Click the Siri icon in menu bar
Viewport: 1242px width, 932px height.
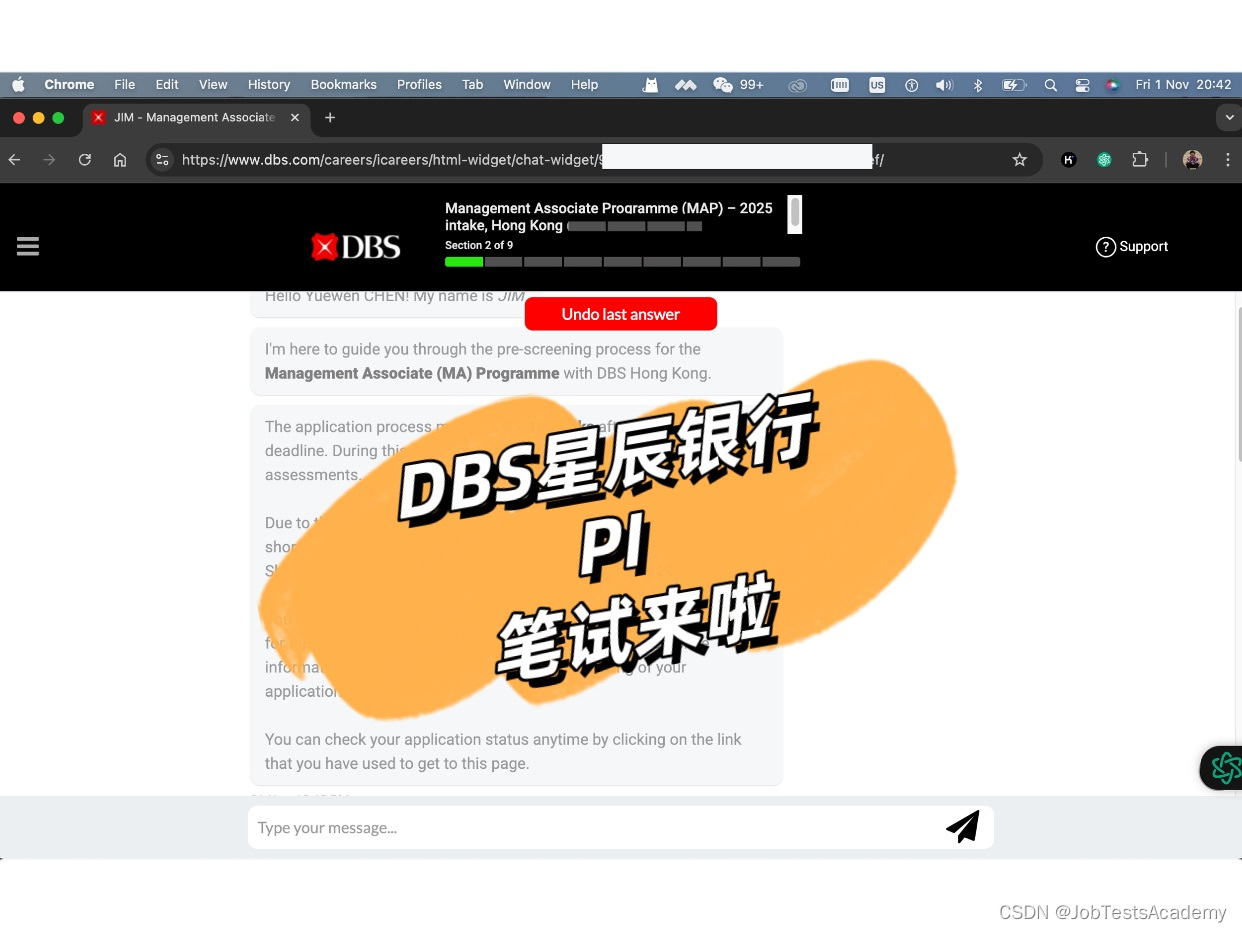pyautogui.click(x=1112, y=85)
